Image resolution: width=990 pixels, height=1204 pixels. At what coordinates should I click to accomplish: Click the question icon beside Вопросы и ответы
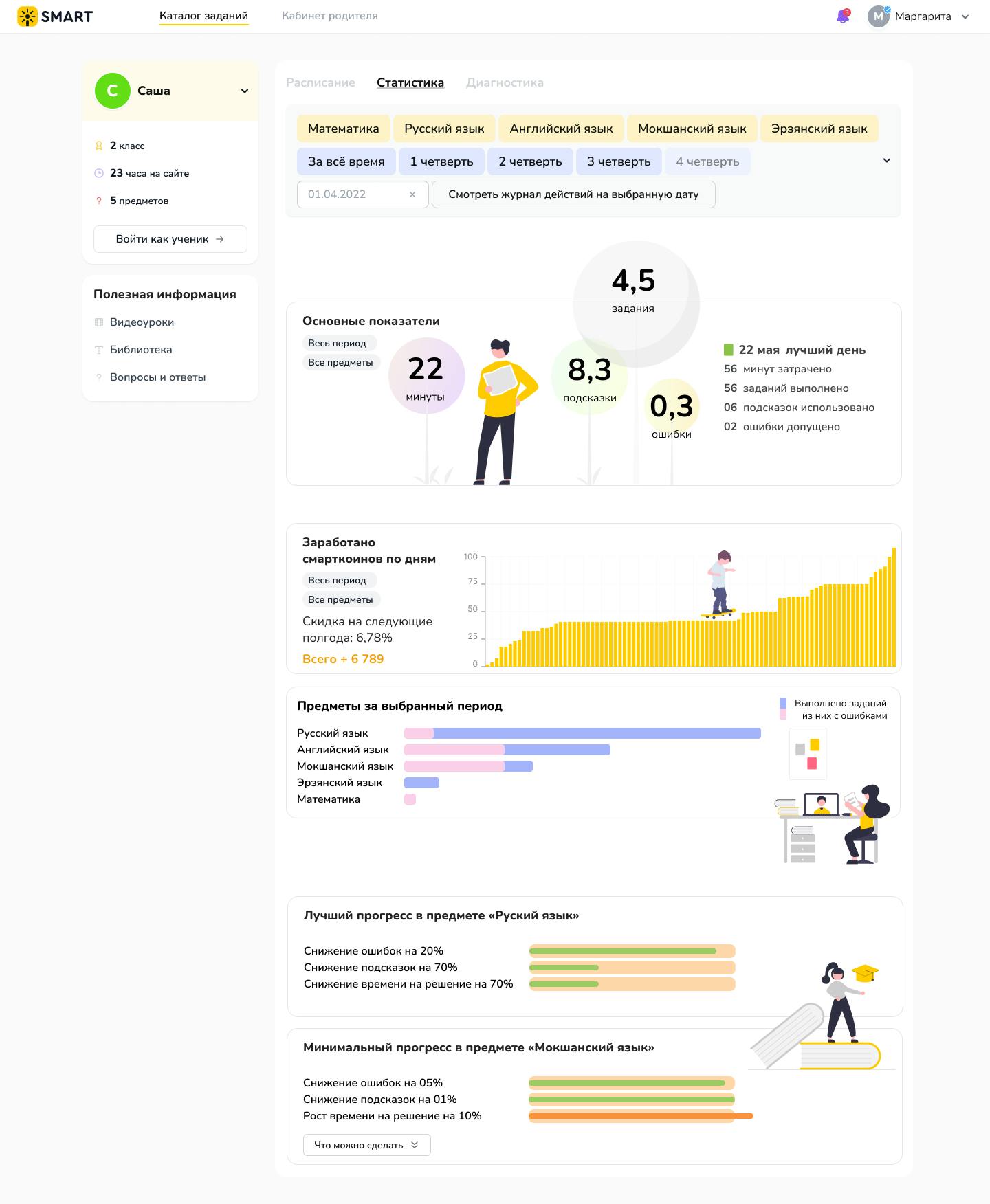pos(99,377)
